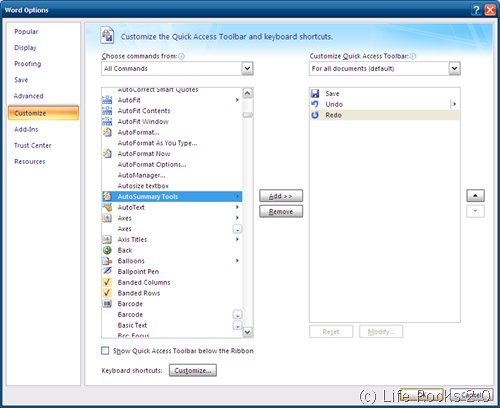Image resolution: width=500 pixels, height=408 pixels.
Task: Open the Advanced options category
Action: coord(29,96)
